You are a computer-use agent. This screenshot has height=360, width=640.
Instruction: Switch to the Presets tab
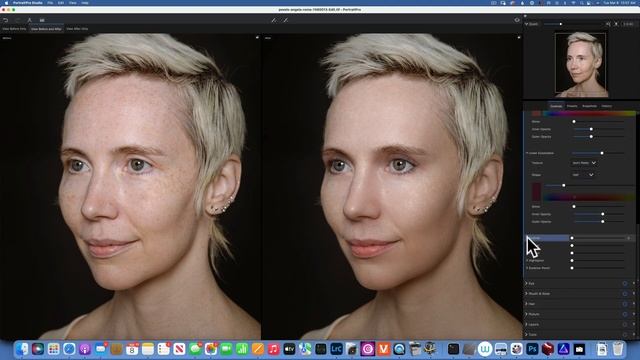tap(572, 106)
